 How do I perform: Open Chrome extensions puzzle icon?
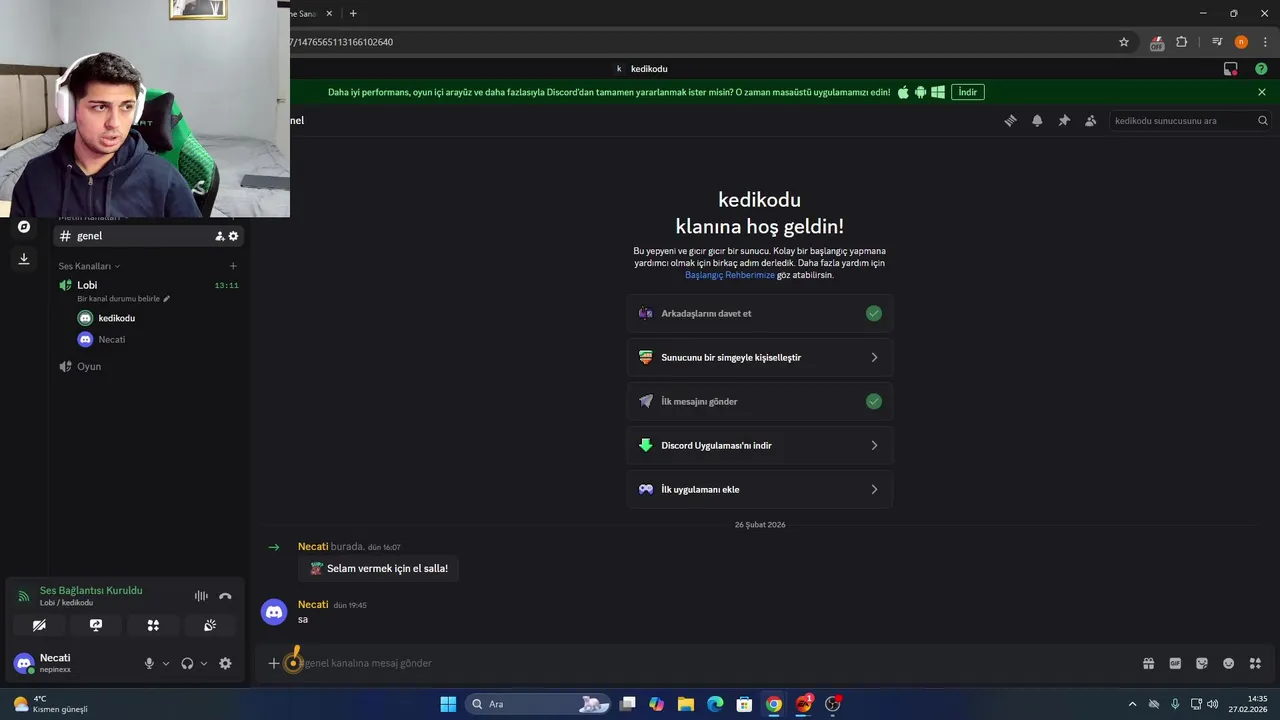point(1182,42)
